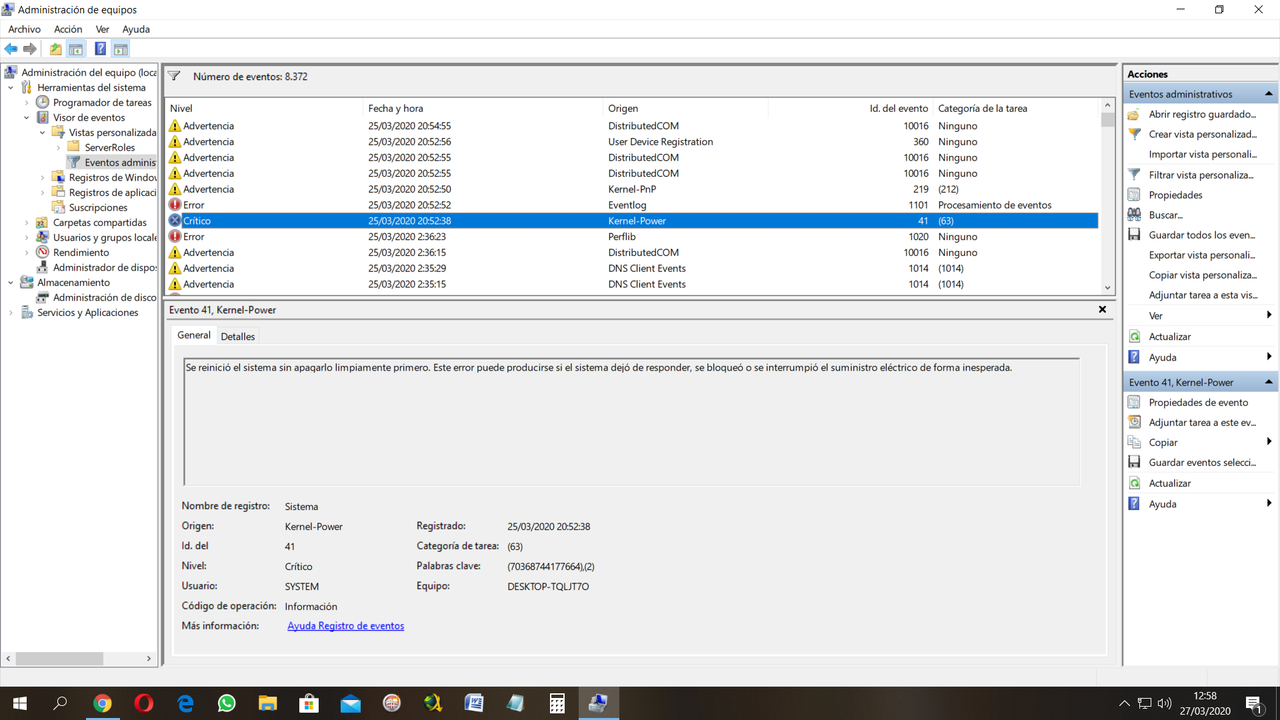Sort by Fecha y hora column
The image size is (1280, 720).
pyautogui.click(x=395, y=108)
